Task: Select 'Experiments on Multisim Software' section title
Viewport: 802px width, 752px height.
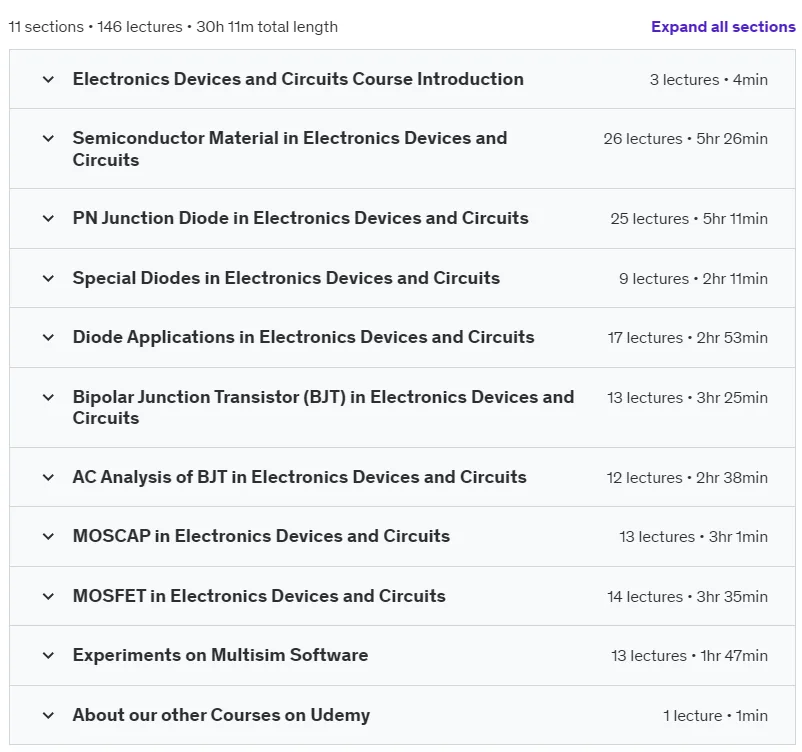Action: click(x=220, y=655)
